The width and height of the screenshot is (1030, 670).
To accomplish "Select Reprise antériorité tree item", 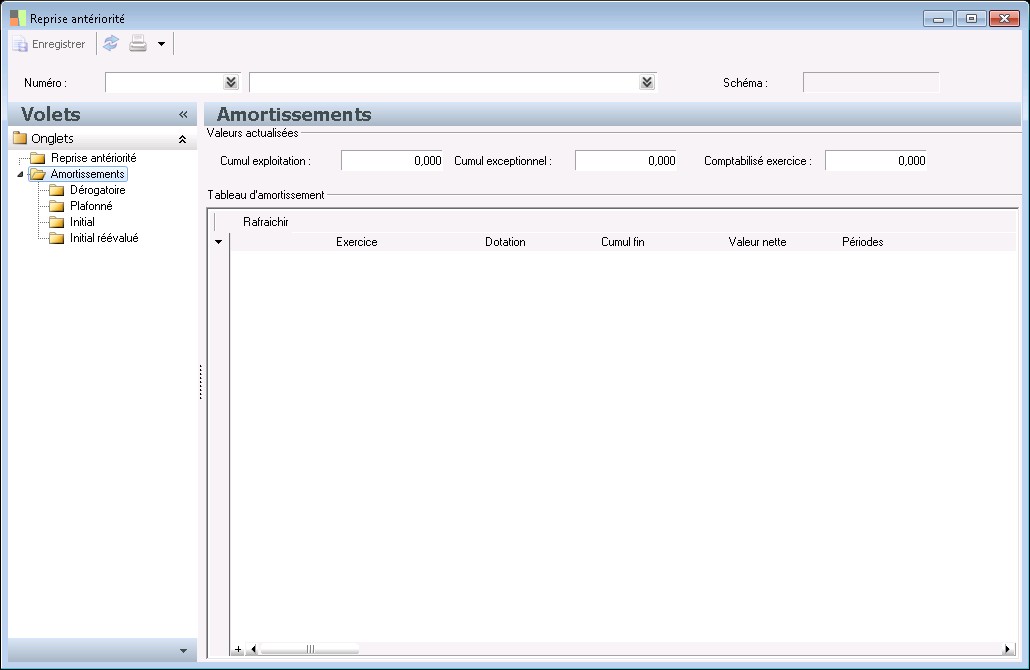I will click(94, 158).
